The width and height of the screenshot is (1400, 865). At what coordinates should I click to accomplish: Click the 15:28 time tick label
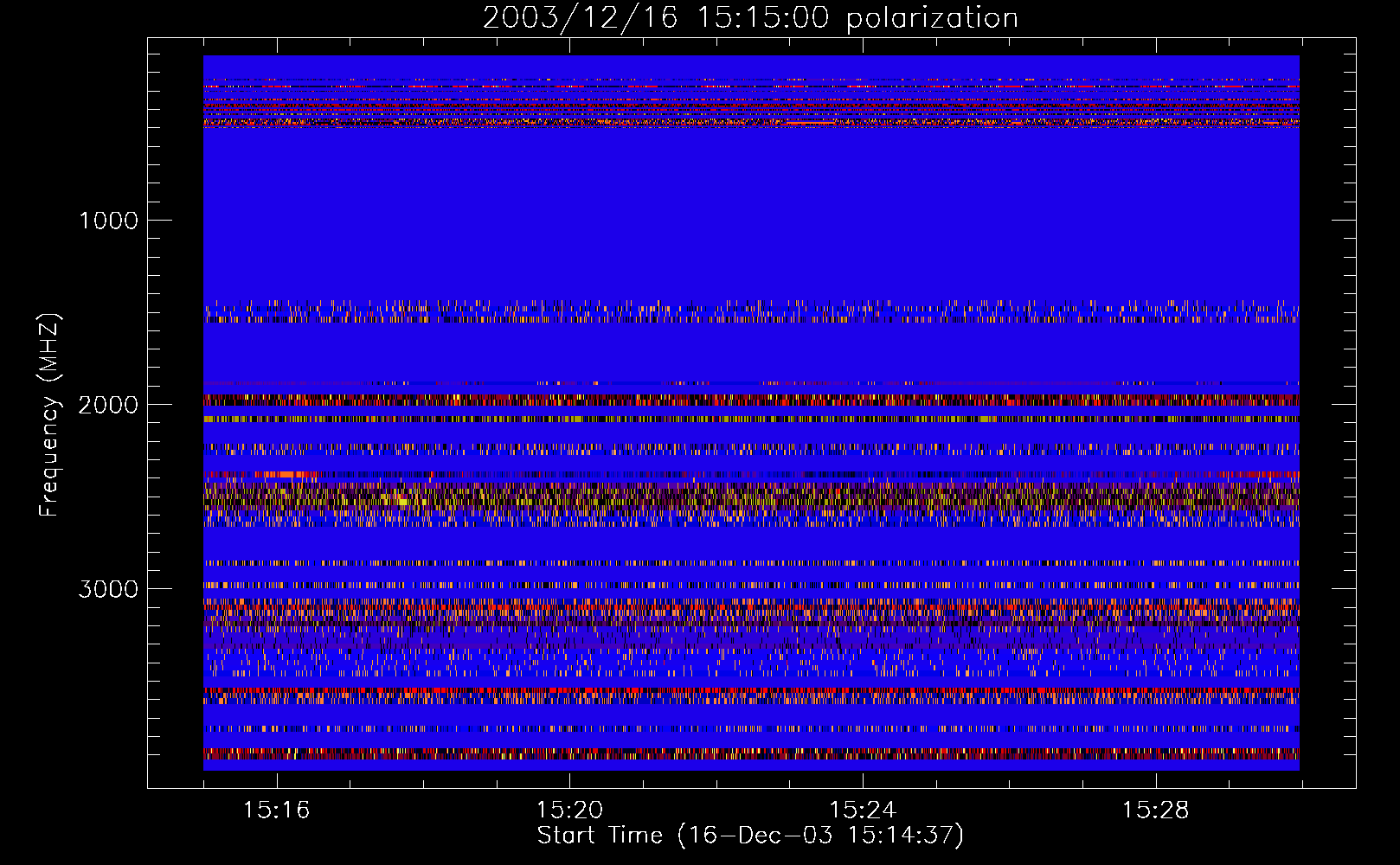pyautogui.click(x=1156, y=811)
